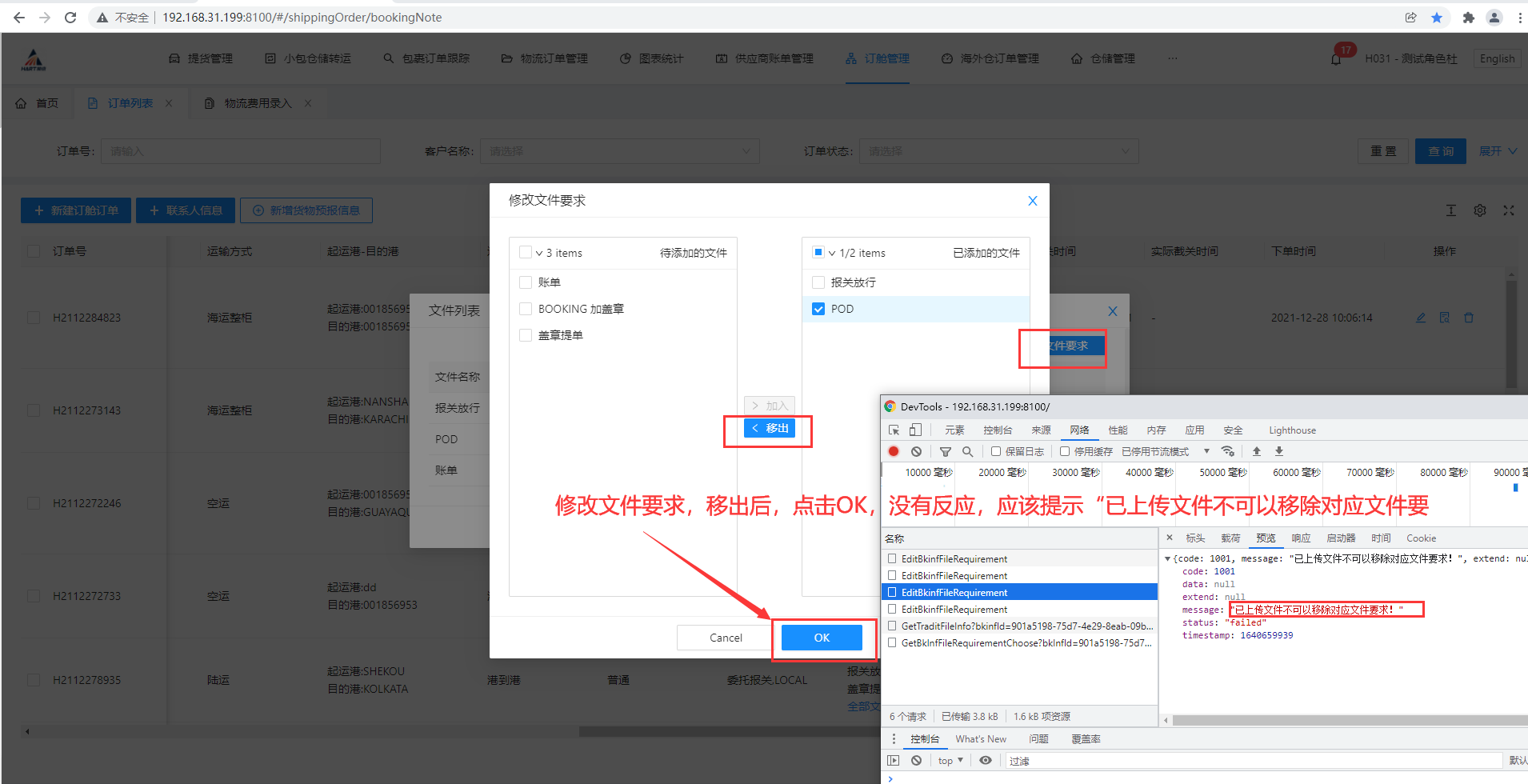Toggle the DevTools device toolbar icon
Image resolution: width=1528 pixels, height=784 pixels.
tap(915, 430)
